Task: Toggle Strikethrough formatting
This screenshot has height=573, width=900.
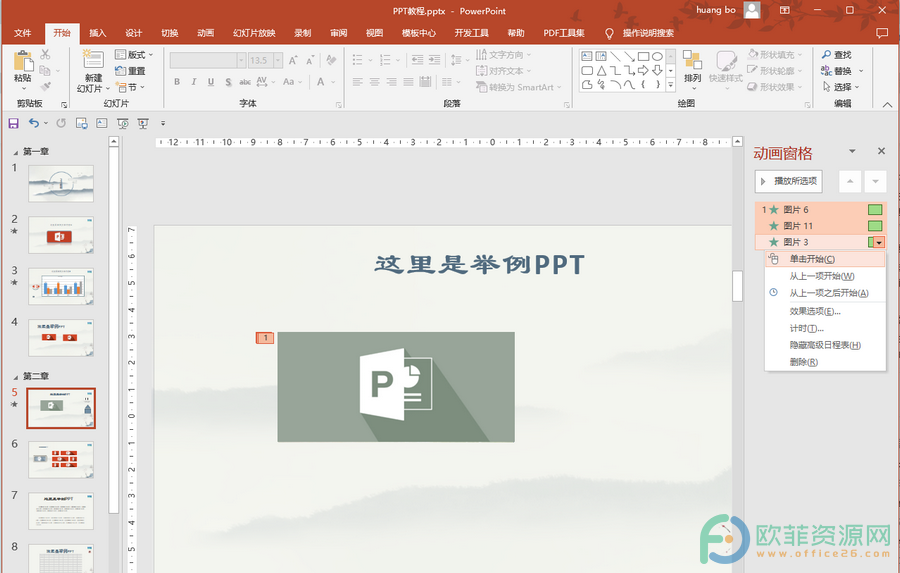Action: (245, 82)
